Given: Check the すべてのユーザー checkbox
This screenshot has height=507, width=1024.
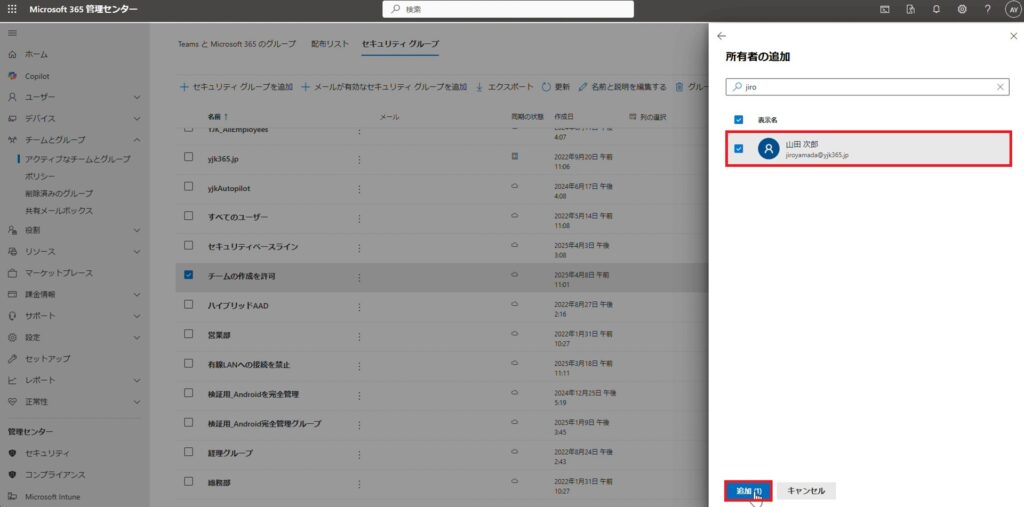Looking at the screenshot, I should (x=189, y=216).
